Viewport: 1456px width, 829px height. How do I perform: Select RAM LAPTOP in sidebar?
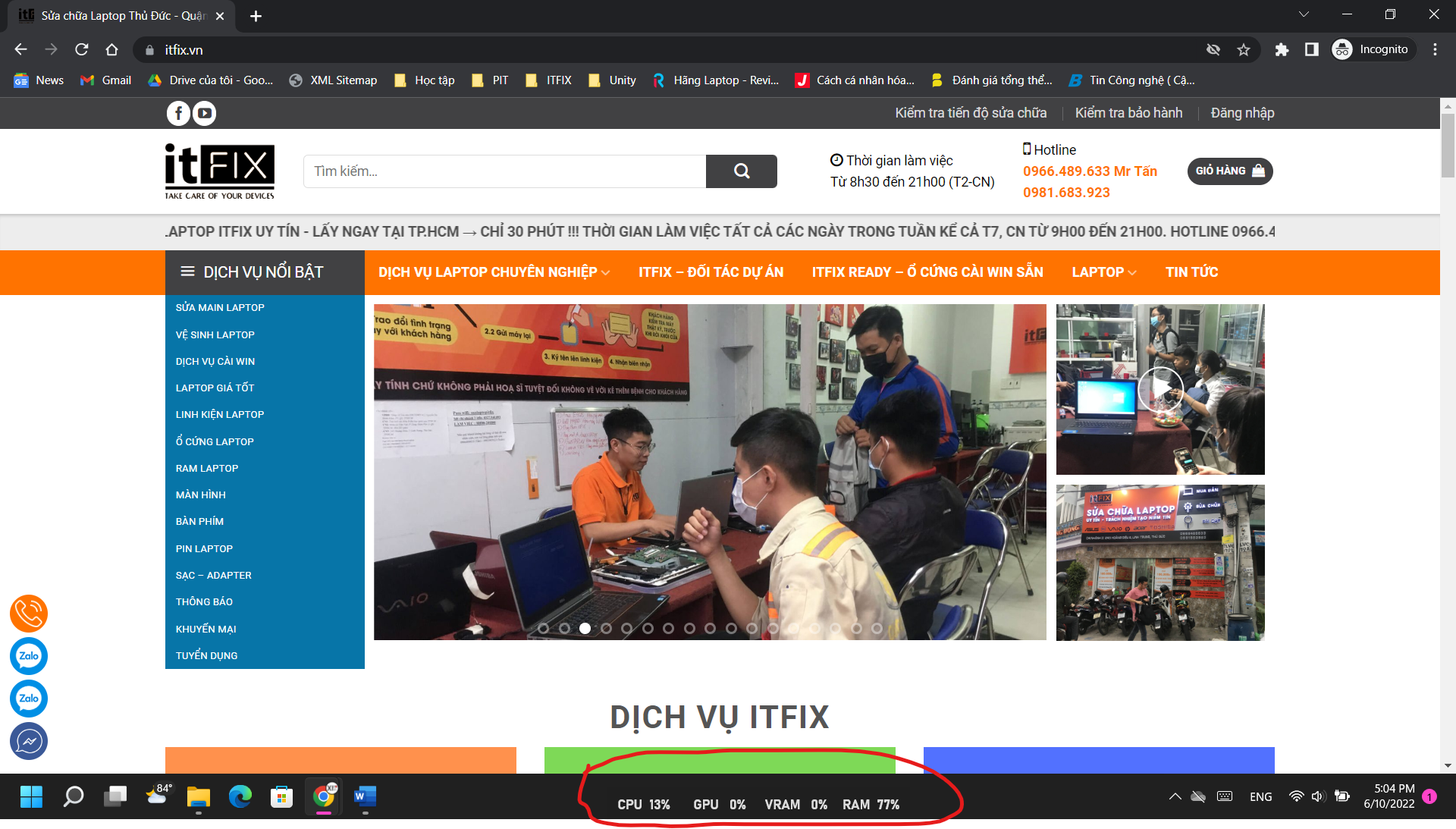(207, 468)
